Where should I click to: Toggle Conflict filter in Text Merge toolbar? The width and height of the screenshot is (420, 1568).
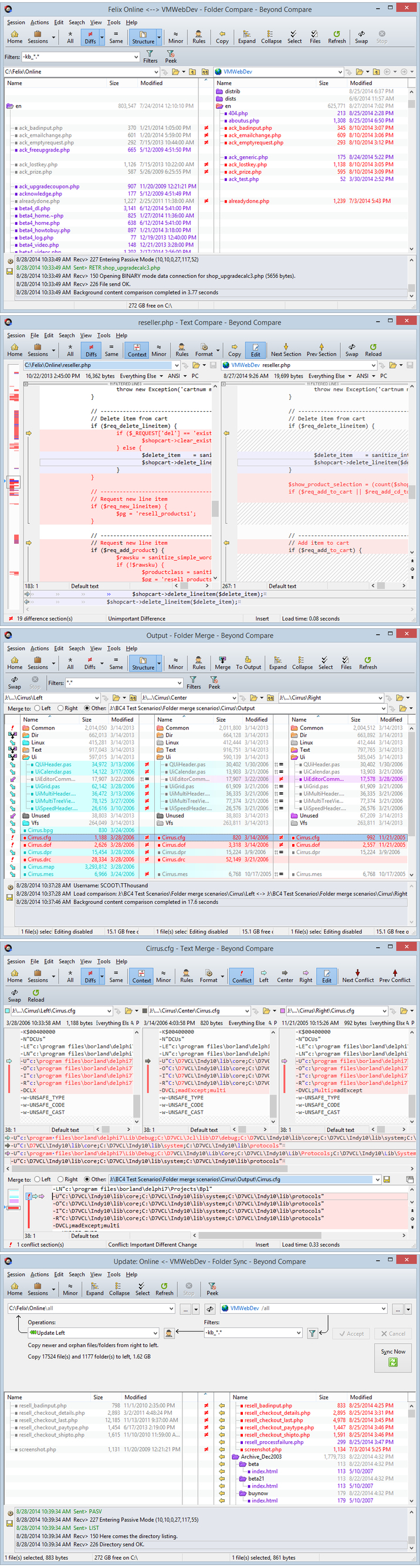(x=241, y=975)
